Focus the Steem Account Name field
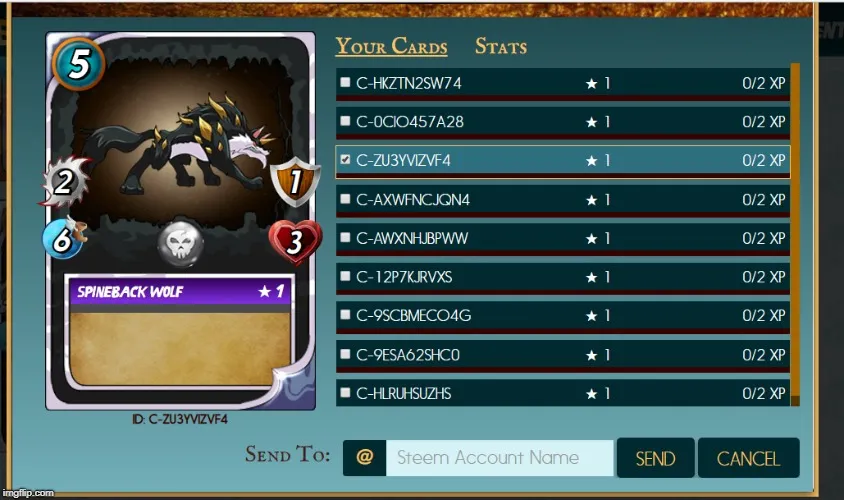The width and height of the screenshot is (844, 500). coord(500,457)
